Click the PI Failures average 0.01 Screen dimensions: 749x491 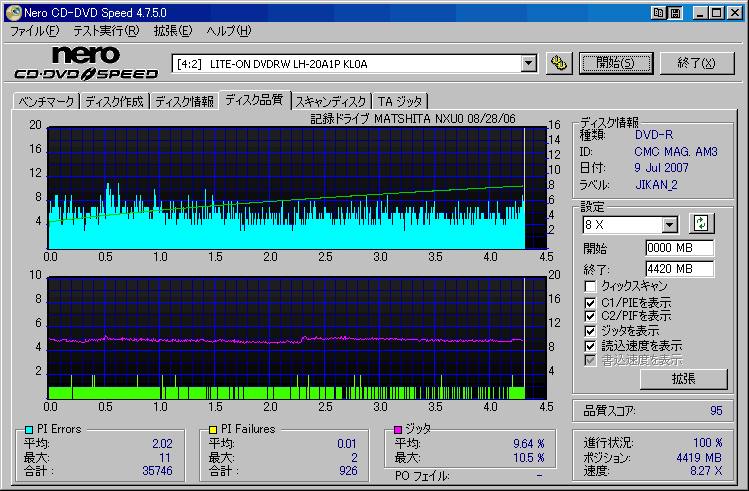pyautogui.click(x=347, y=444)
